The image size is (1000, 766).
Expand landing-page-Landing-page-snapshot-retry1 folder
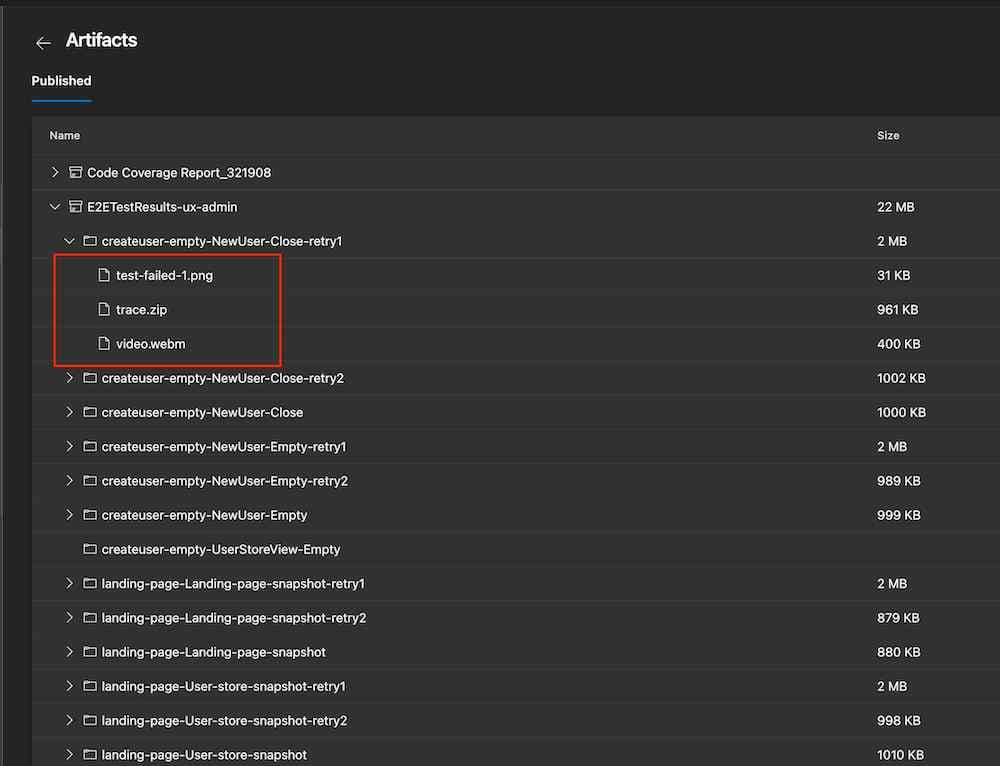click(69, 584)
